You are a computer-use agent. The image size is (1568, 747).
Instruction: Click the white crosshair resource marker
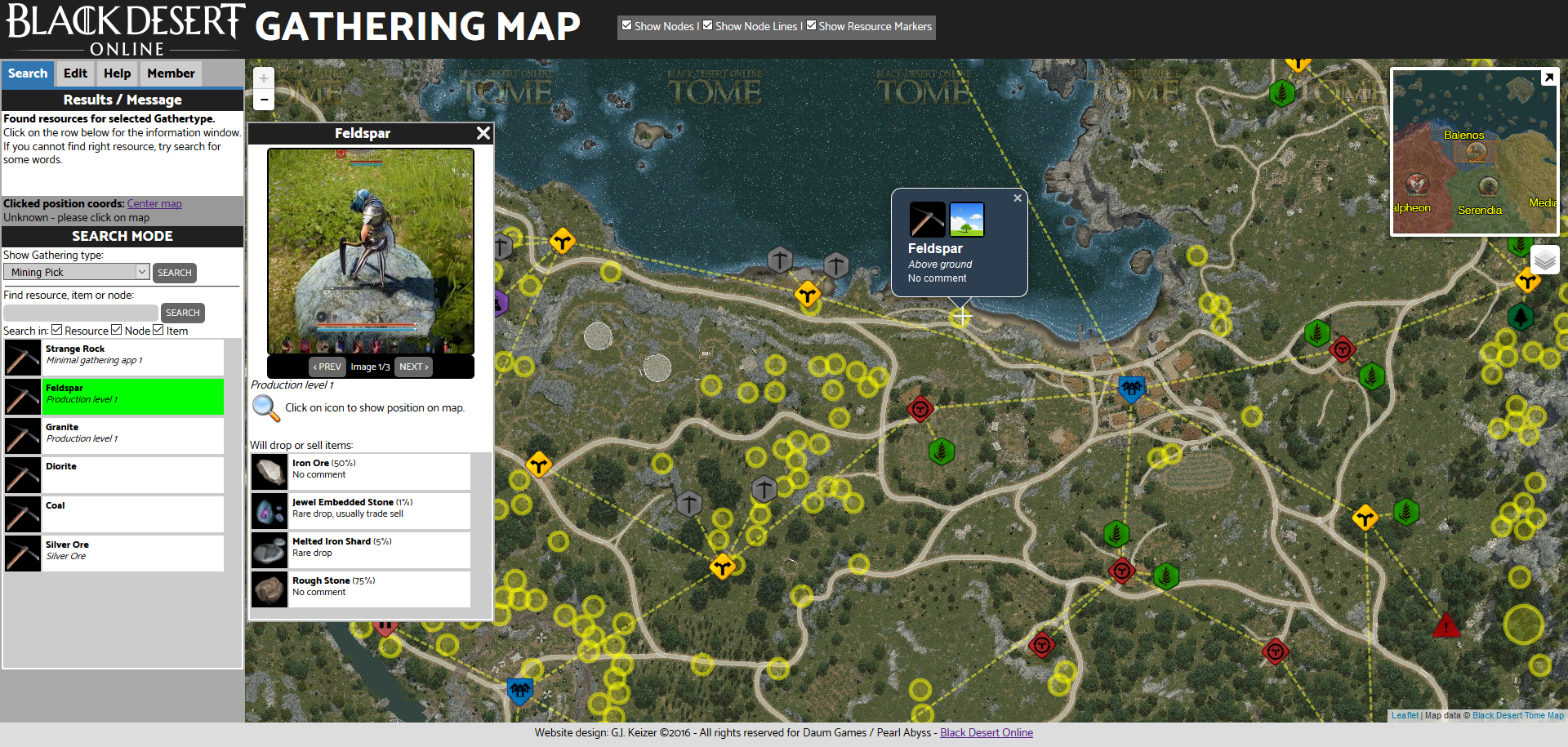961,316
